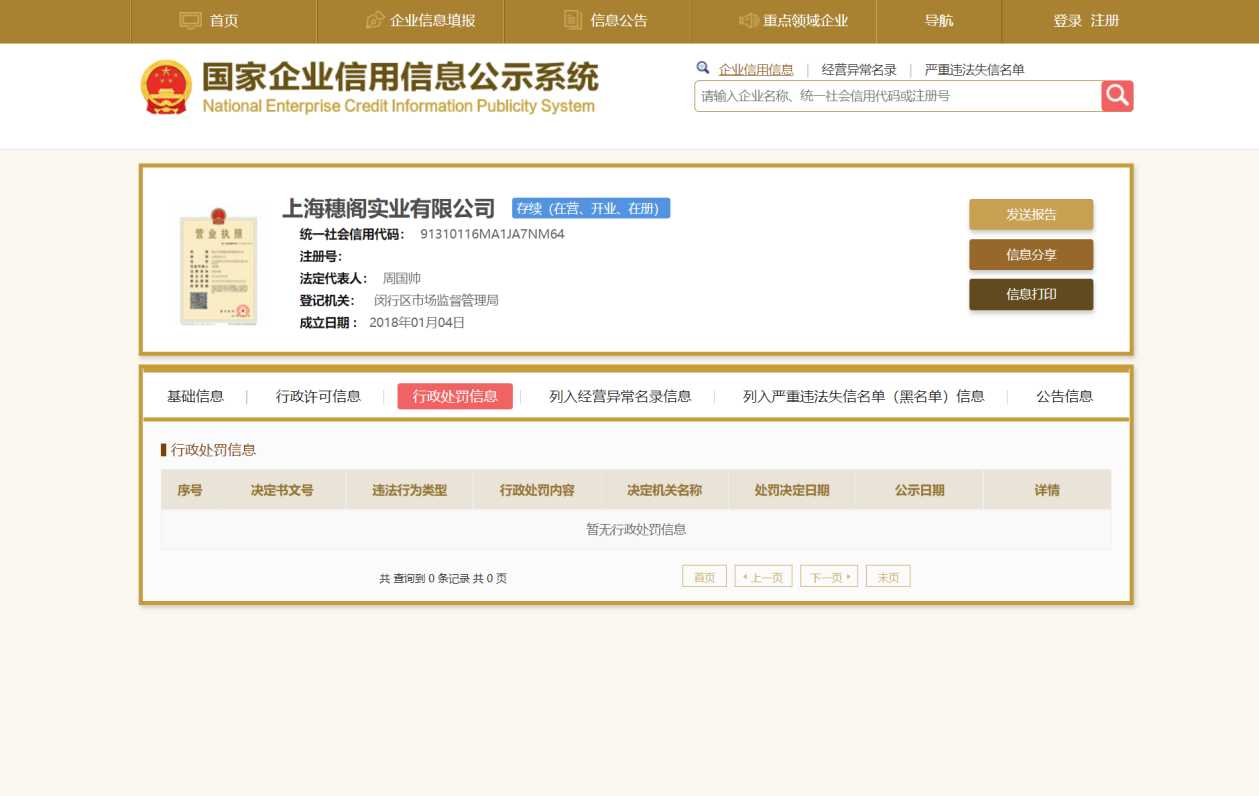Switch to the 行政许可信息 tab

[x=318, y=396]
